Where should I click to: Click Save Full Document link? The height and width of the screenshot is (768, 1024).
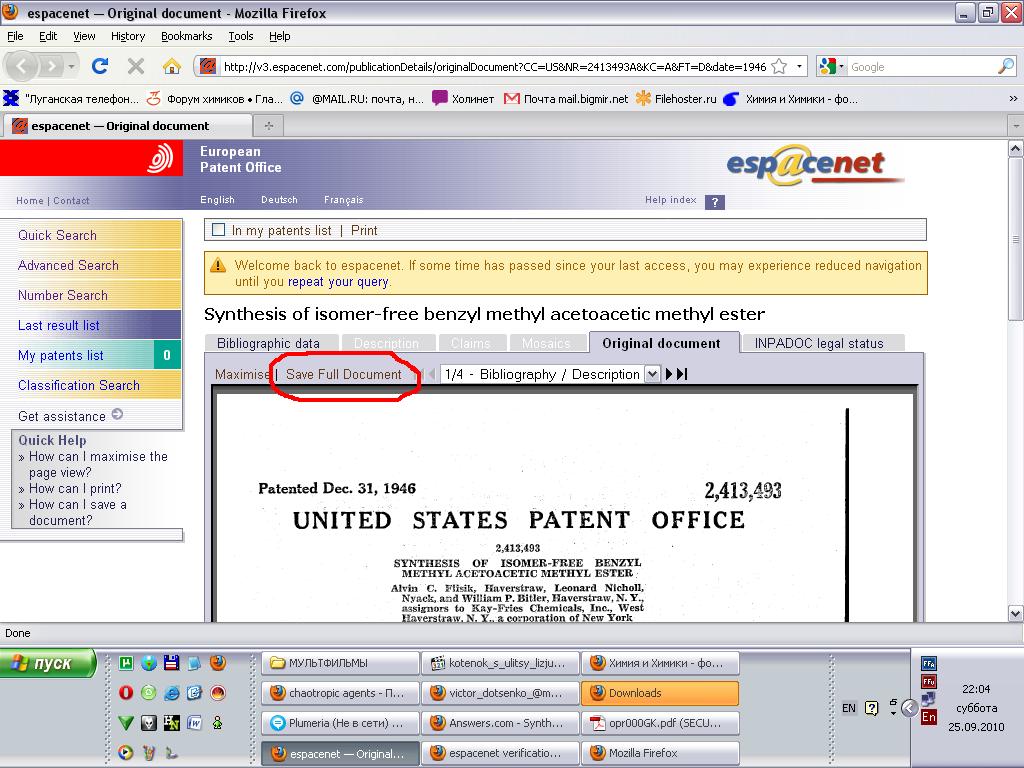click(x=343, y=374)
